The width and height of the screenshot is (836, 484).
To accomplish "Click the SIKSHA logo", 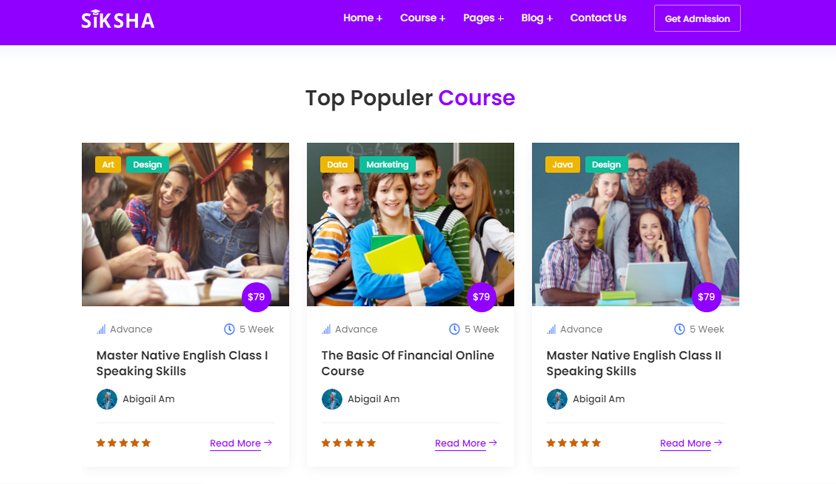I will 118,20.
